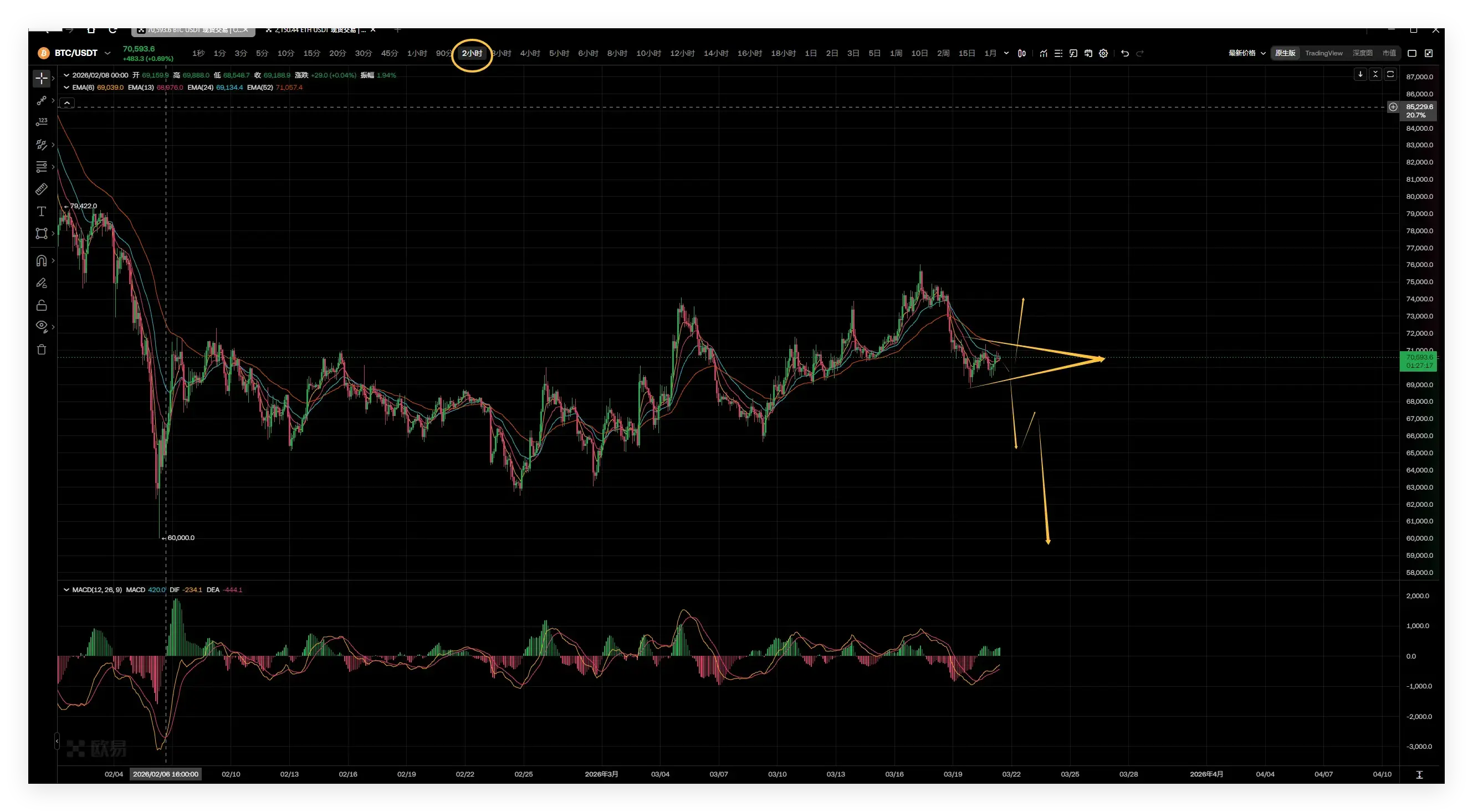1473x812 pixels.
Task: Open the BTC/USDT pair dropdown
Action: click(x=107, y=53)
